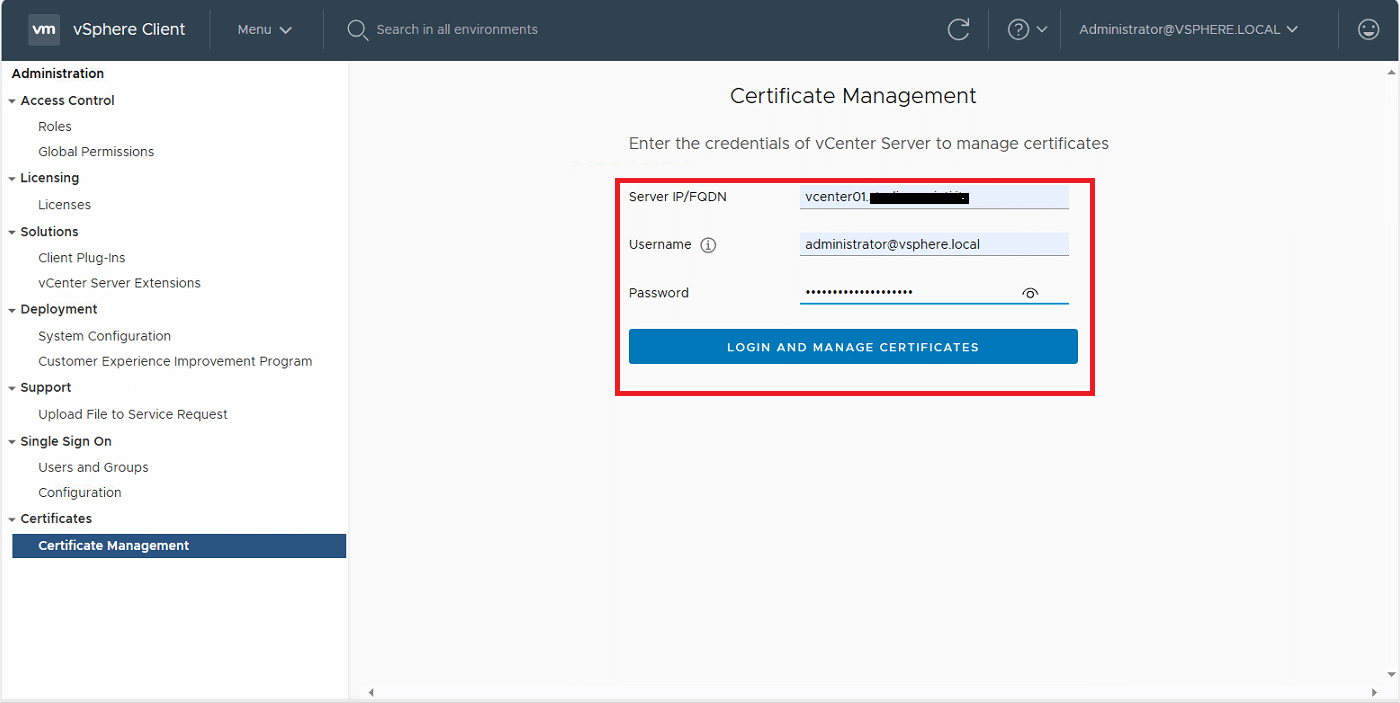The image size is (1400, 703).
Task: Select Certificate Management in sidebar
Action: tap(179, 545)
